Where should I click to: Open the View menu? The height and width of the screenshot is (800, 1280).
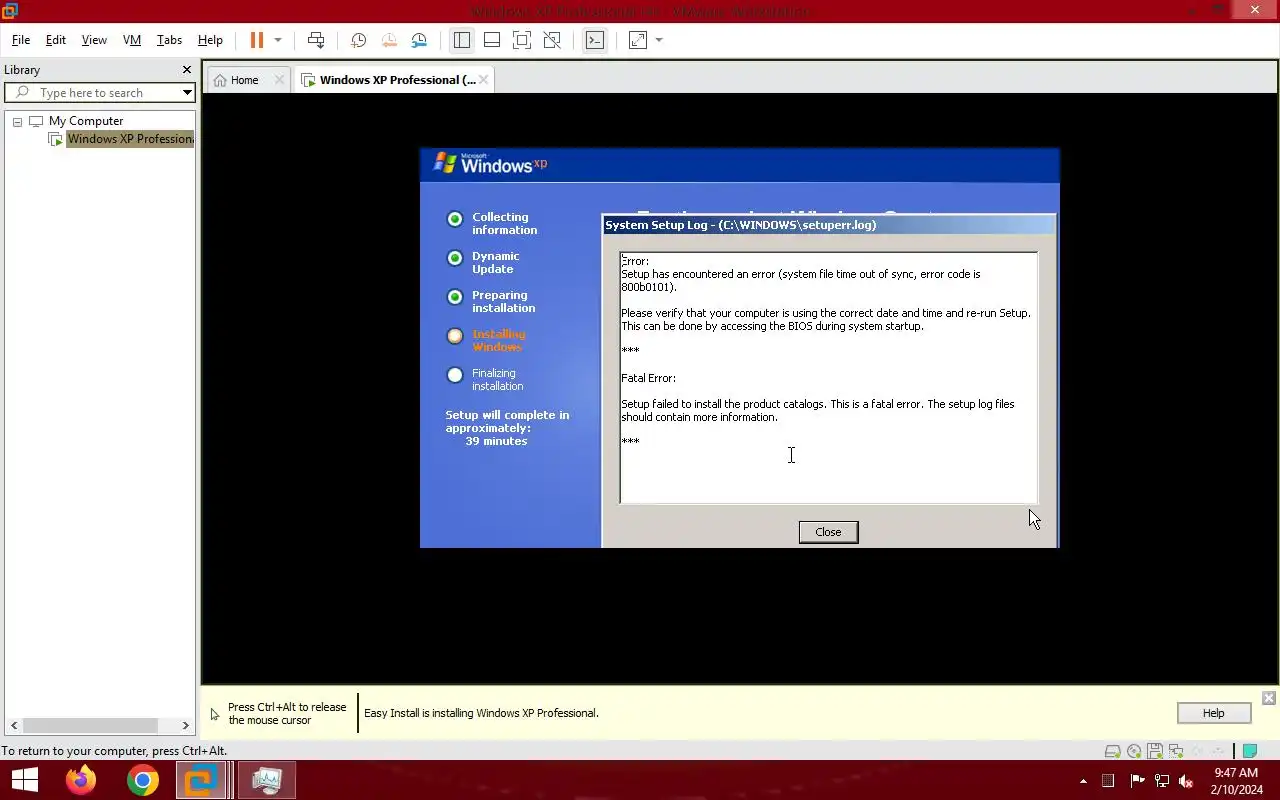[x=94, y=40]
